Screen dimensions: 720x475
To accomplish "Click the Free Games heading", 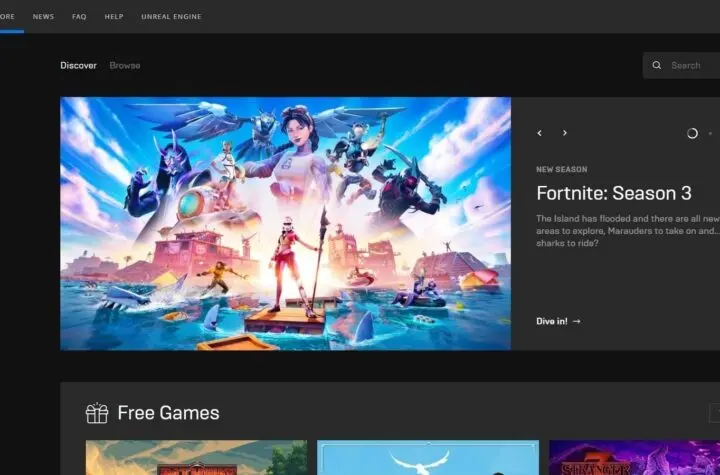I will coord(169,413).
